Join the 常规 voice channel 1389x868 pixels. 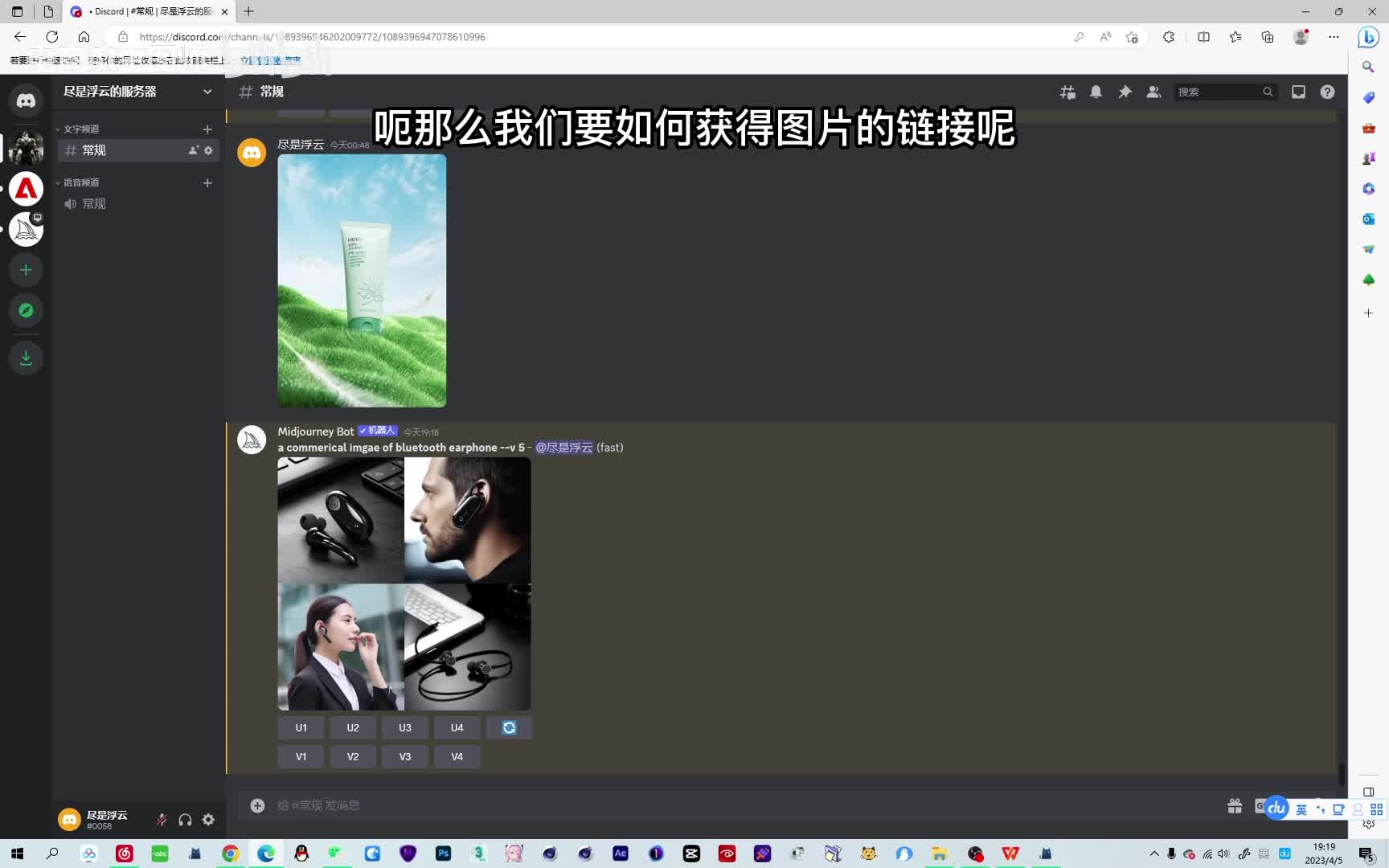[94, 204]
